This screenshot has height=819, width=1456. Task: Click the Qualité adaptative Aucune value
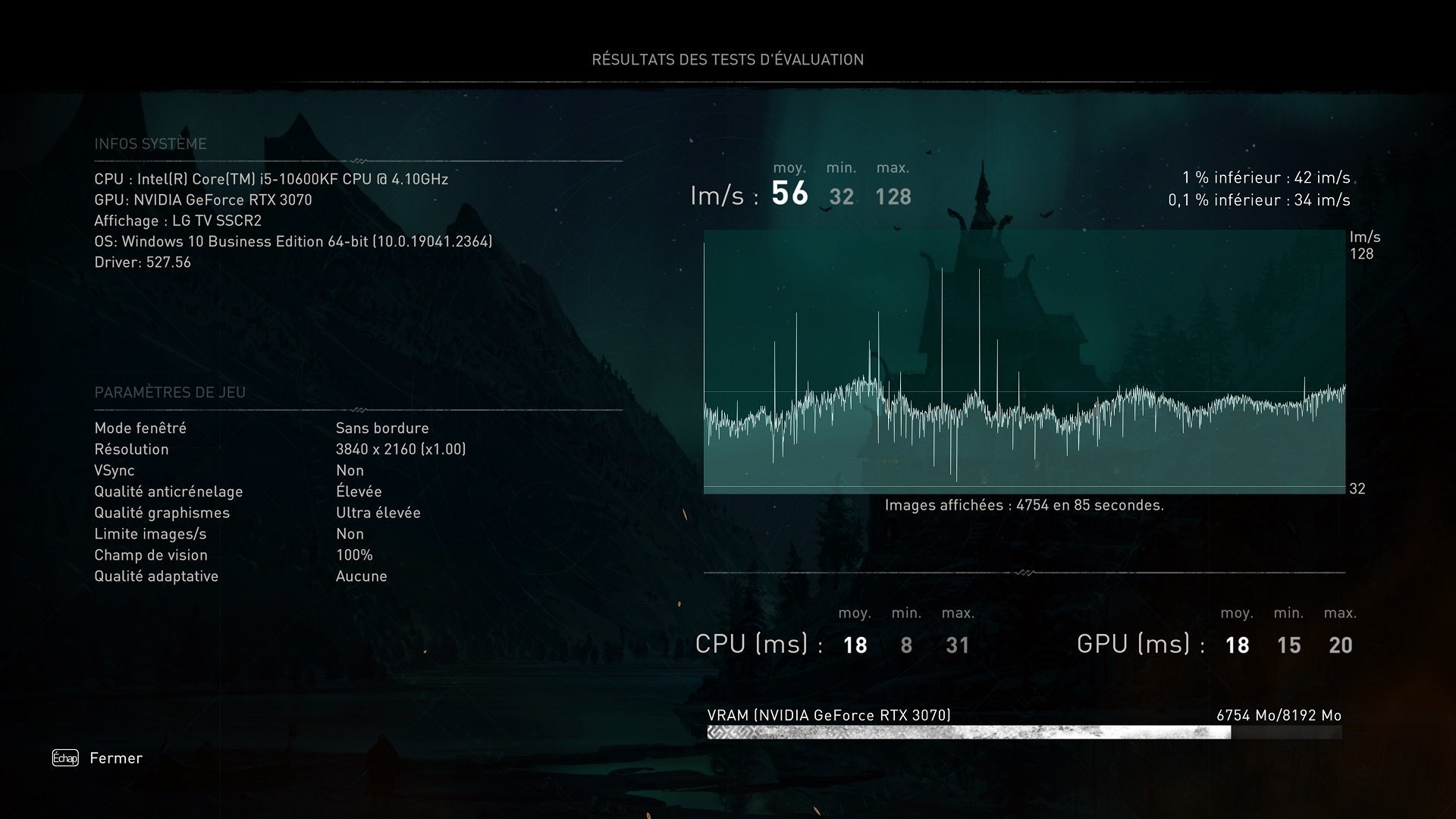(x=361, y=576)
